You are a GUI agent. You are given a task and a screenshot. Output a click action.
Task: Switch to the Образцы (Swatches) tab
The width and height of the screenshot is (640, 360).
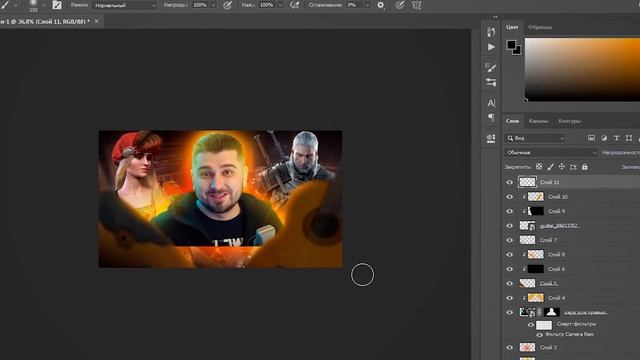[x=540, y=27]
